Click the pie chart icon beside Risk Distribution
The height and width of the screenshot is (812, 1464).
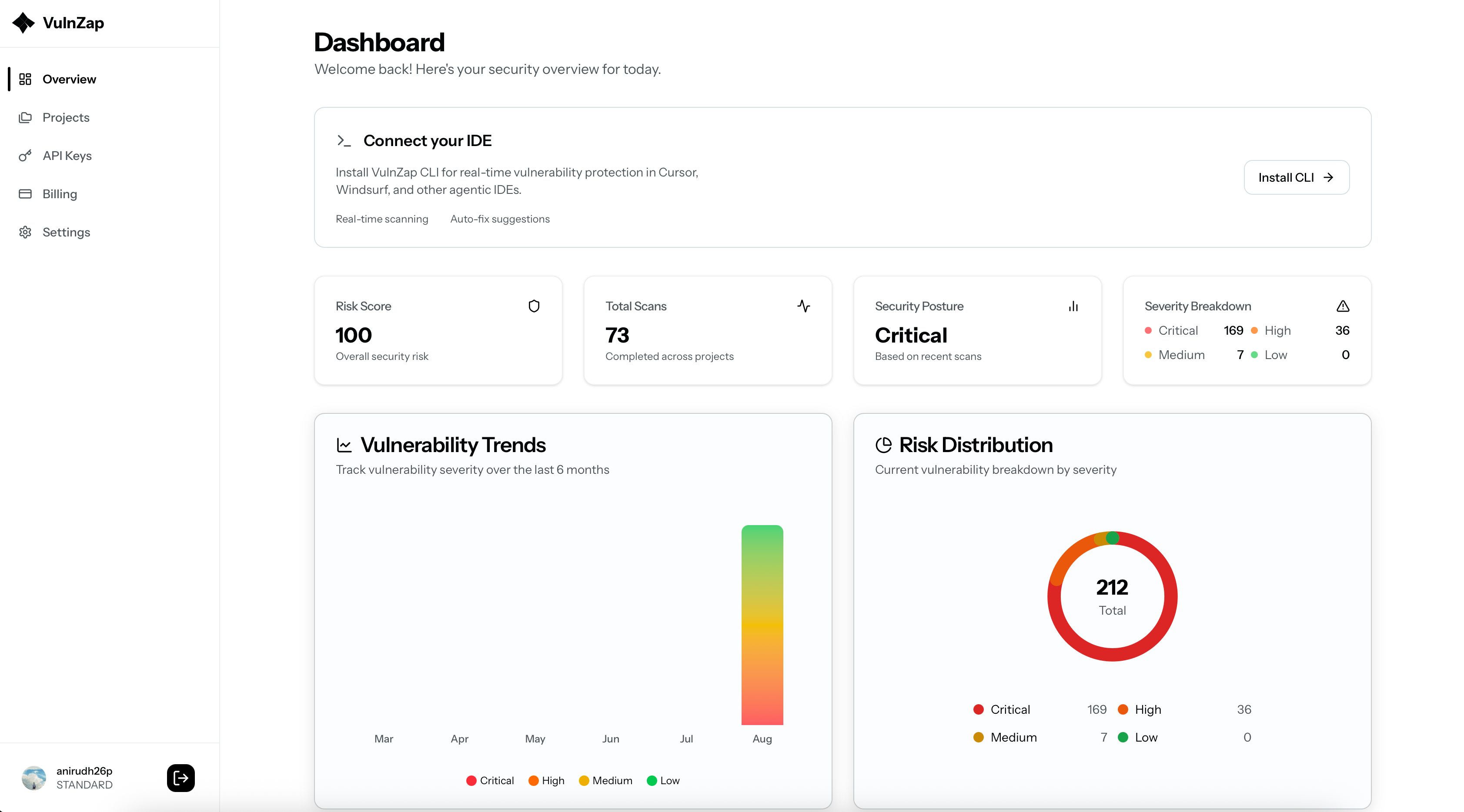(883, 445)
